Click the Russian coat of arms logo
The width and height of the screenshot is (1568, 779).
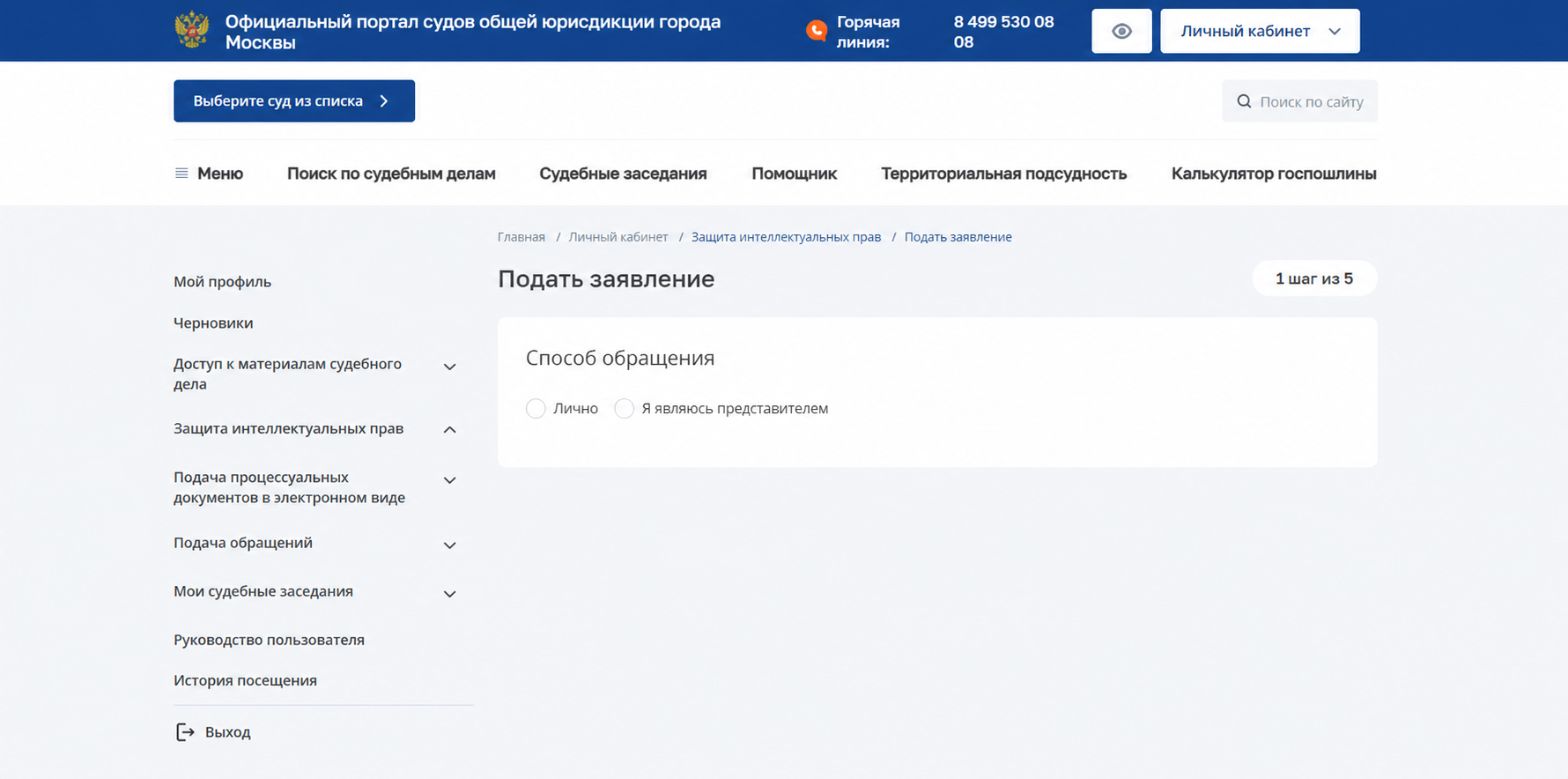click(x=192, y=30)
